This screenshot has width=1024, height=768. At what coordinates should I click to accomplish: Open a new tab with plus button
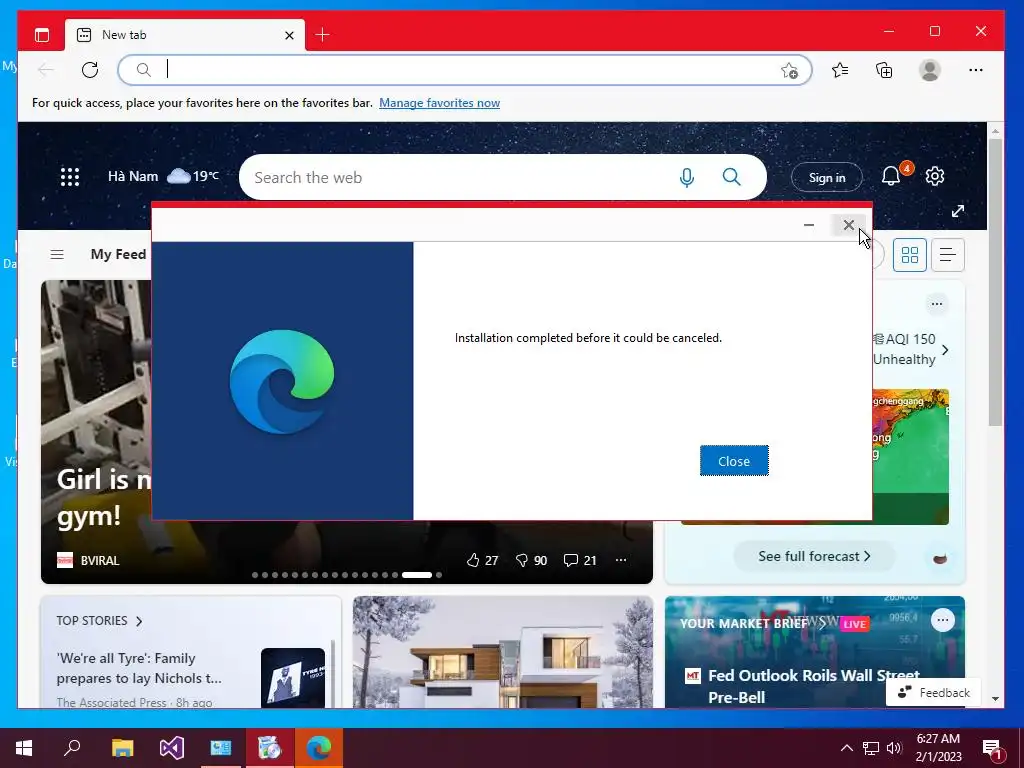pos(322,35)
